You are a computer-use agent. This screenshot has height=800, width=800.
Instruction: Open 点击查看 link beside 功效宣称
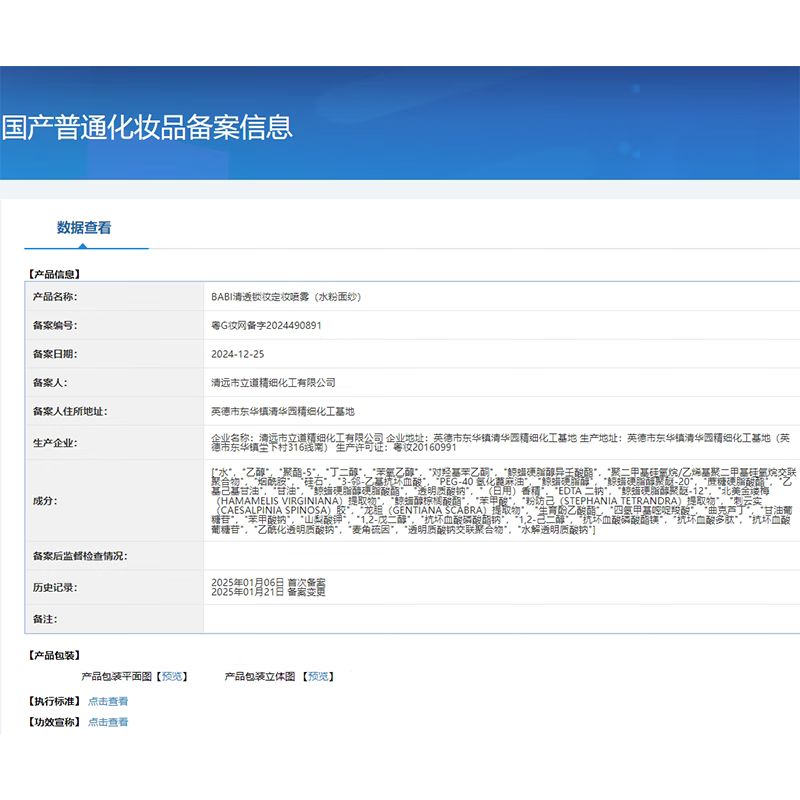tap(108, 722)
